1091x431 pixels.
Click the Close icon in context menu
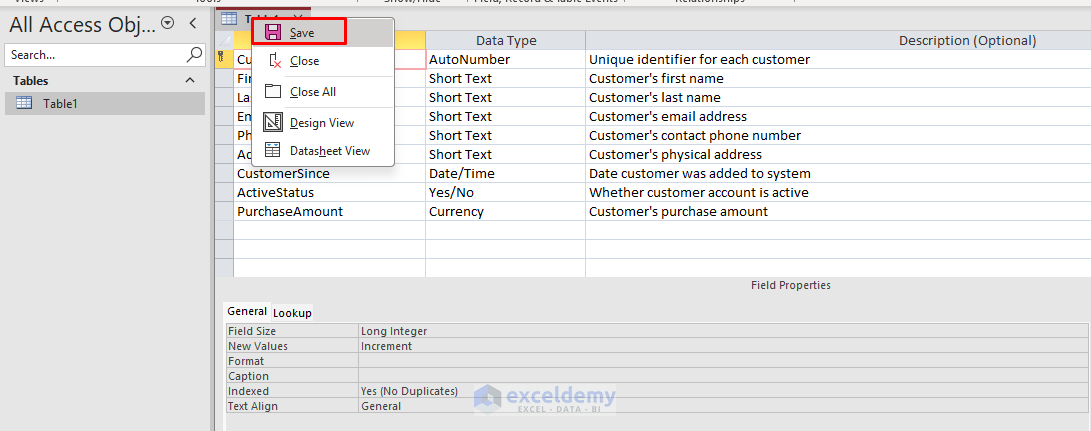(273, 61)
